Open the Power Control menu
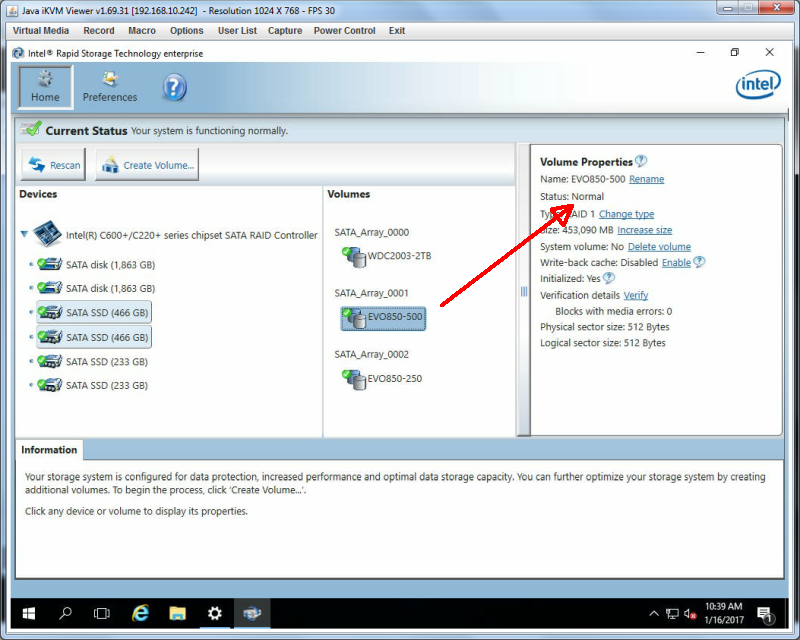Image resolution: width=800 pixels, height=640 pixels. point(344,31)
